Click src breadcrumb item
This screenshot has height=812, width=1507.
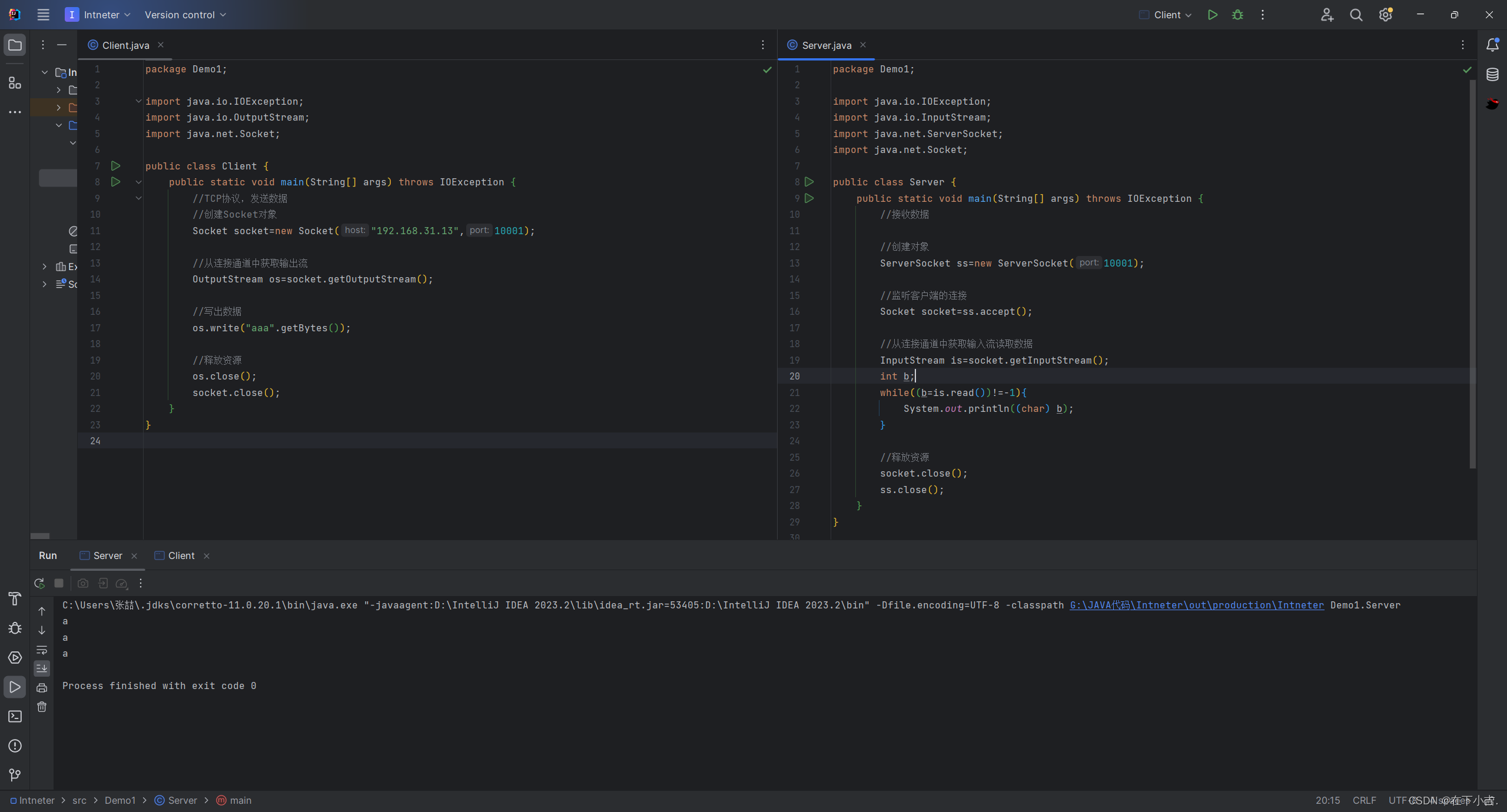tap(79, 800)
